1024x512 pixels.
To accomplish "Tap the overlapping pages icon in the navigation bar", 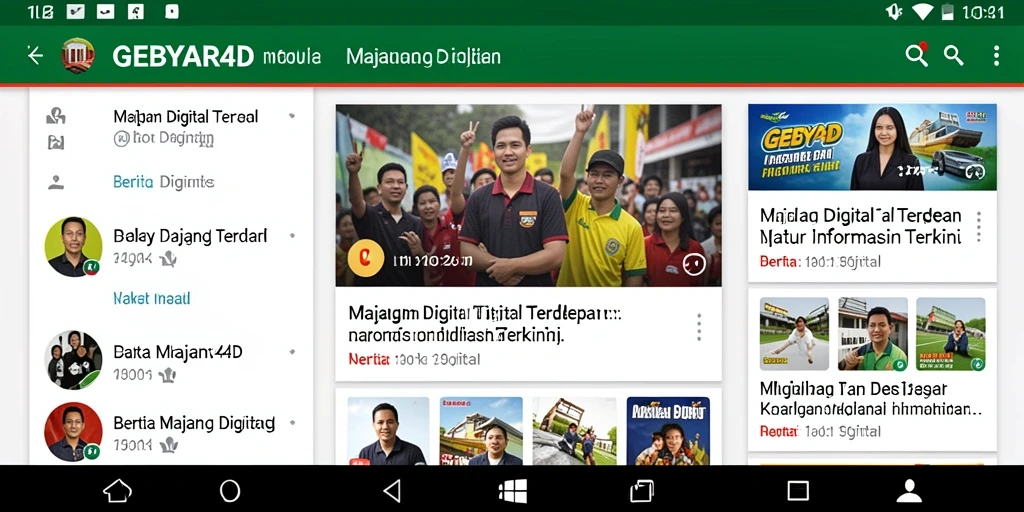I will (x=642, y=490).
